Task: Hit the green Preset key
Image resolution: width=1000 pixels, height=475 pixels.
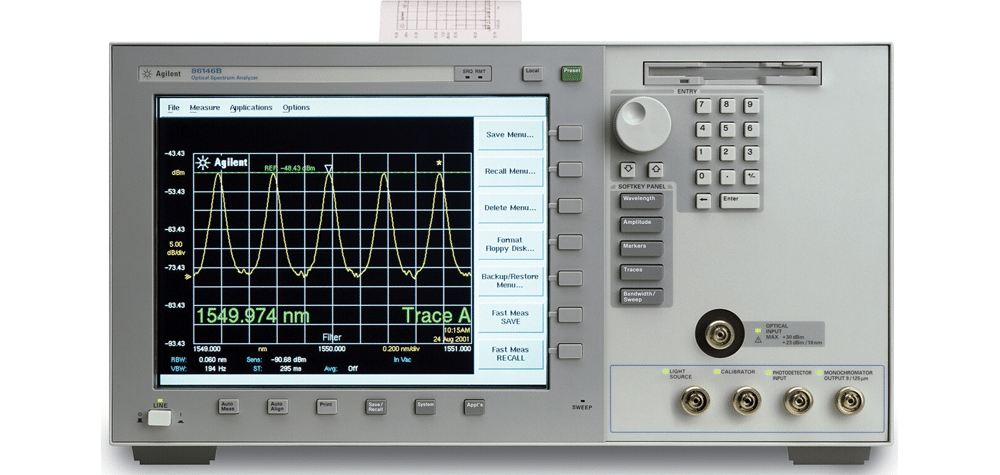Action: click(x=571, y=73)
